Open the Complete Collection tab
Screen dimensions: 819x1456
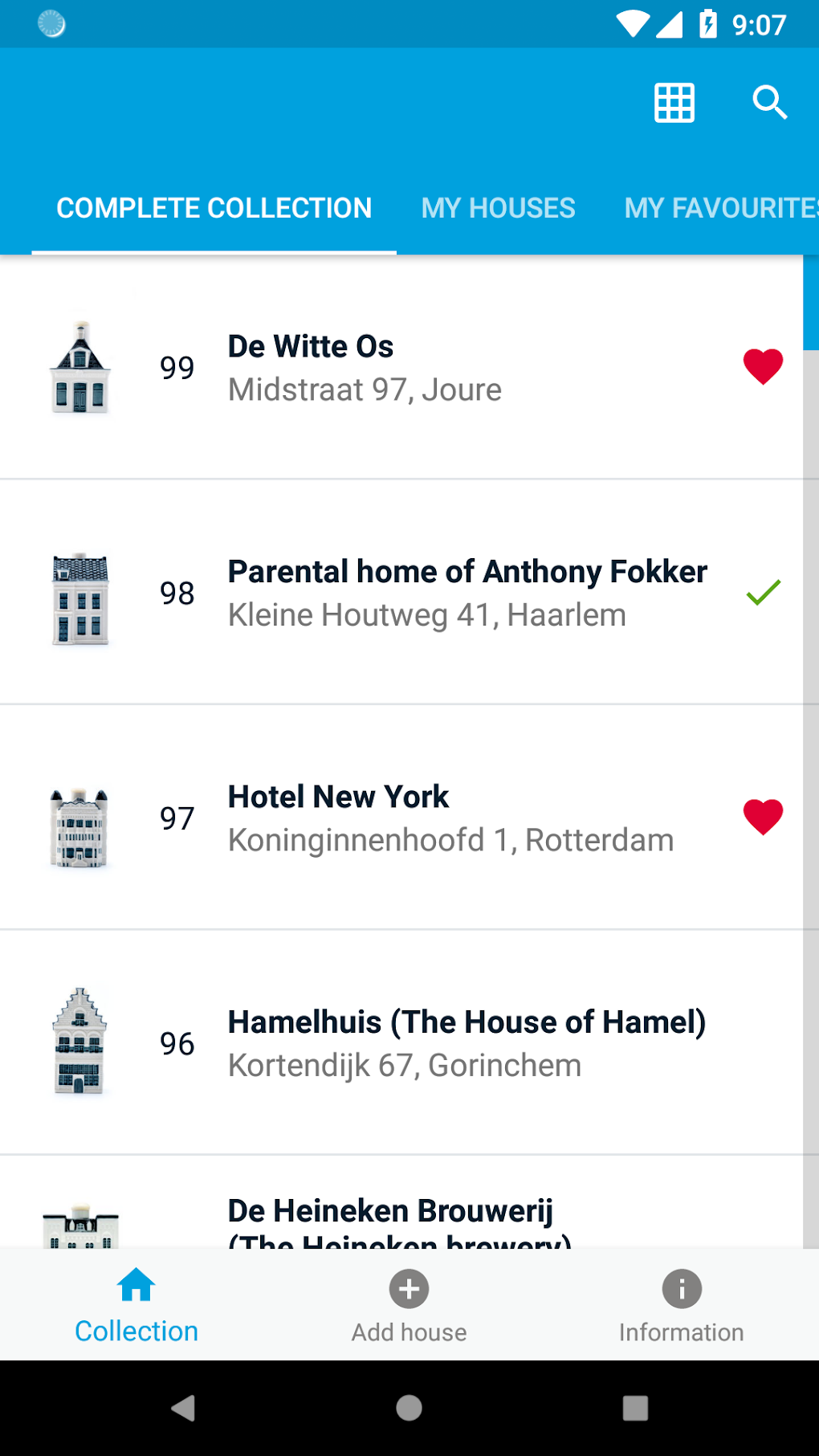pyautogui.click(x=214, y=208)
